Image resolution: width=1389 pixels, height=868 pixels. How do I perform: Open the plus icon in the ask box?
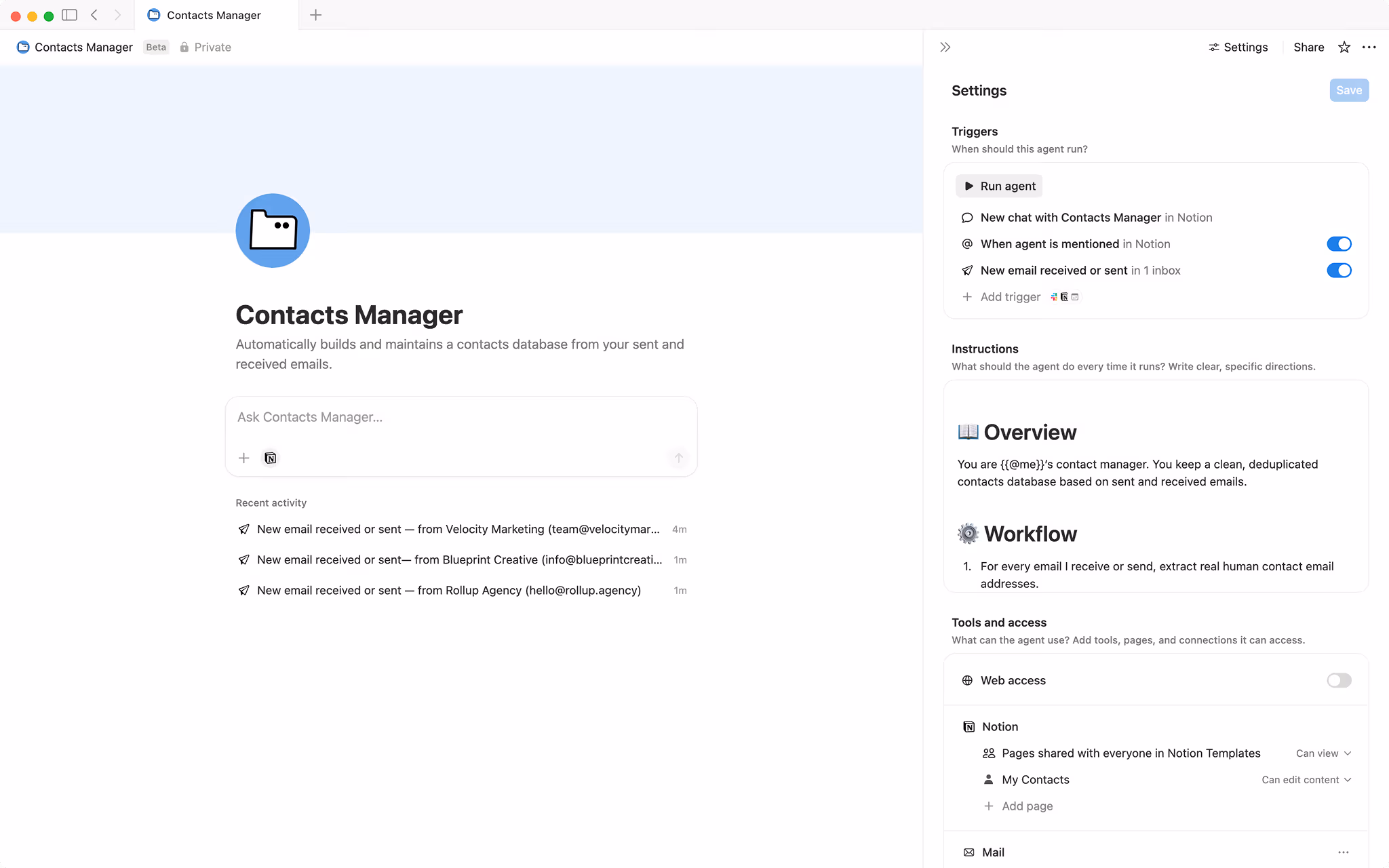point(243,458)
